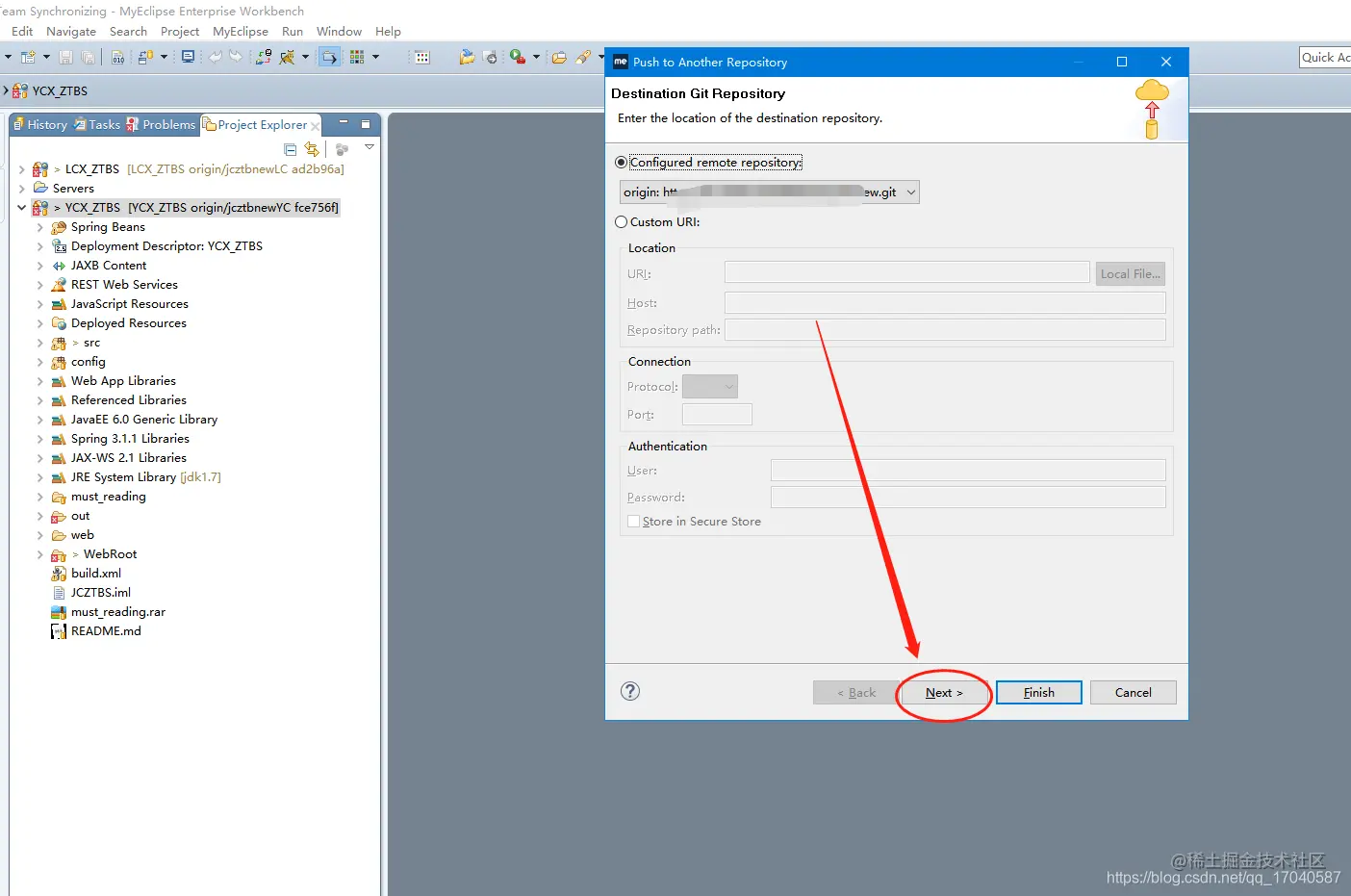Screen dimensions: 1351x896
Task: Click the small color-dots palette toolbar icon
Action: [x=421, y=58]
